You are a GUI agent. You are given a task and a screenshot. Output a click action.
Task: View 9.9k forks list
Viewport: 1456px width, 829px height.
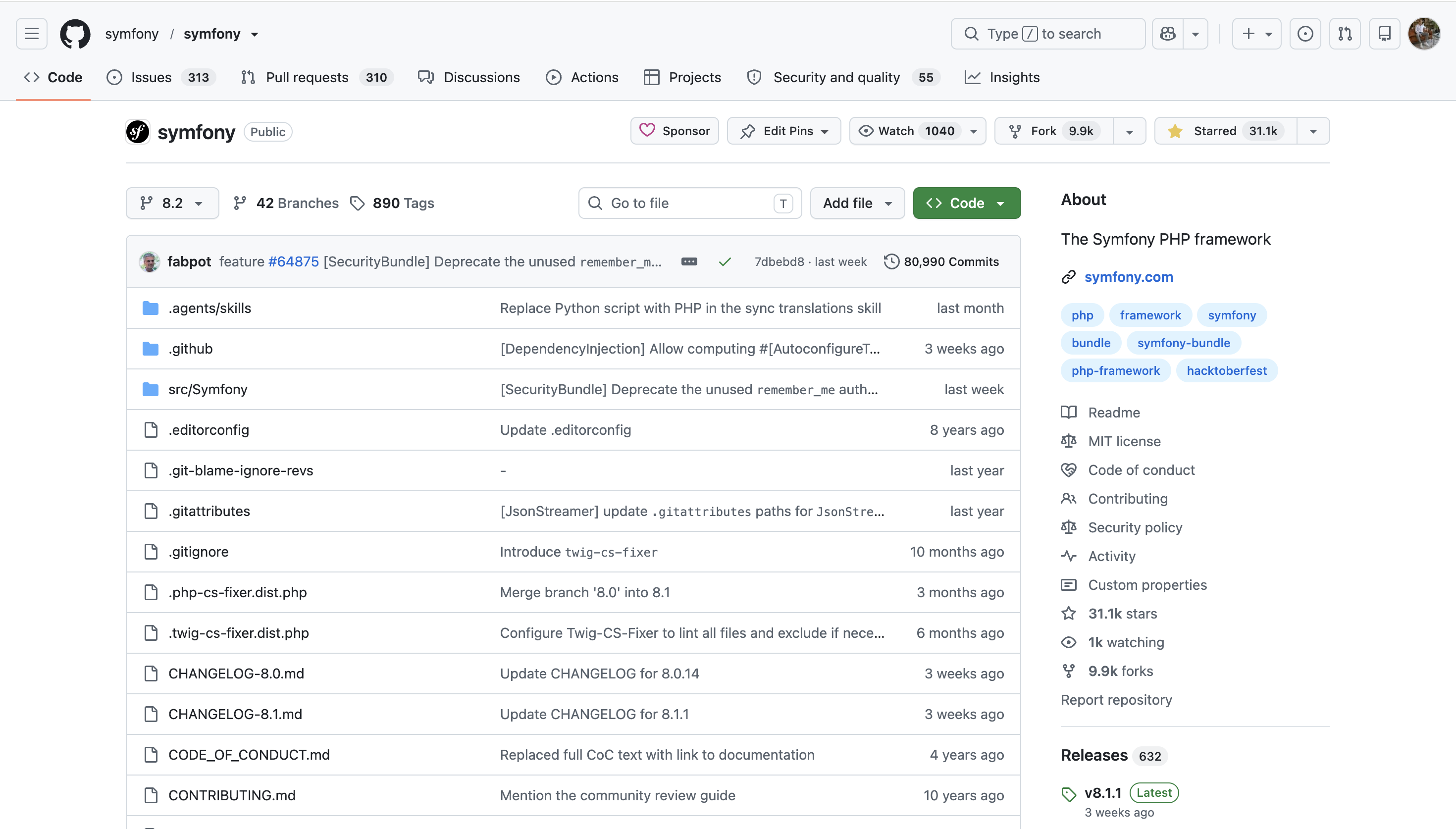pyautogui.click(x=1106, y=672)
